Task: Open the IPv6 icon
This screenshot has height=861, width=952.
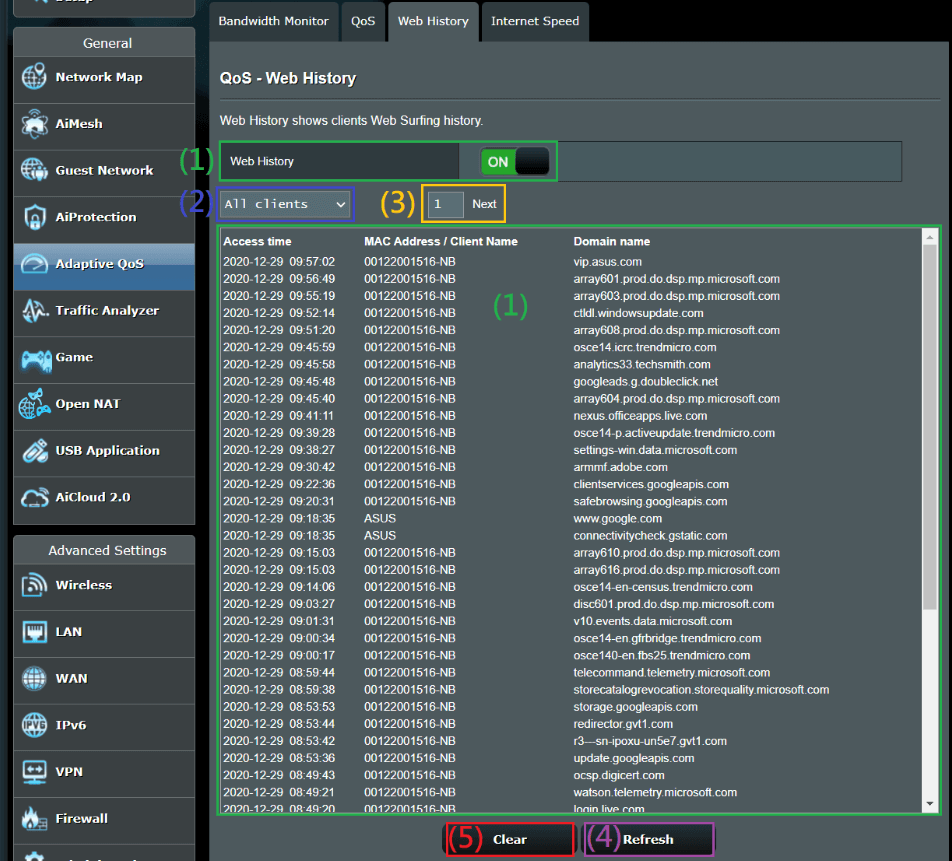Action: pyautogui.click(x=34, y=725)
